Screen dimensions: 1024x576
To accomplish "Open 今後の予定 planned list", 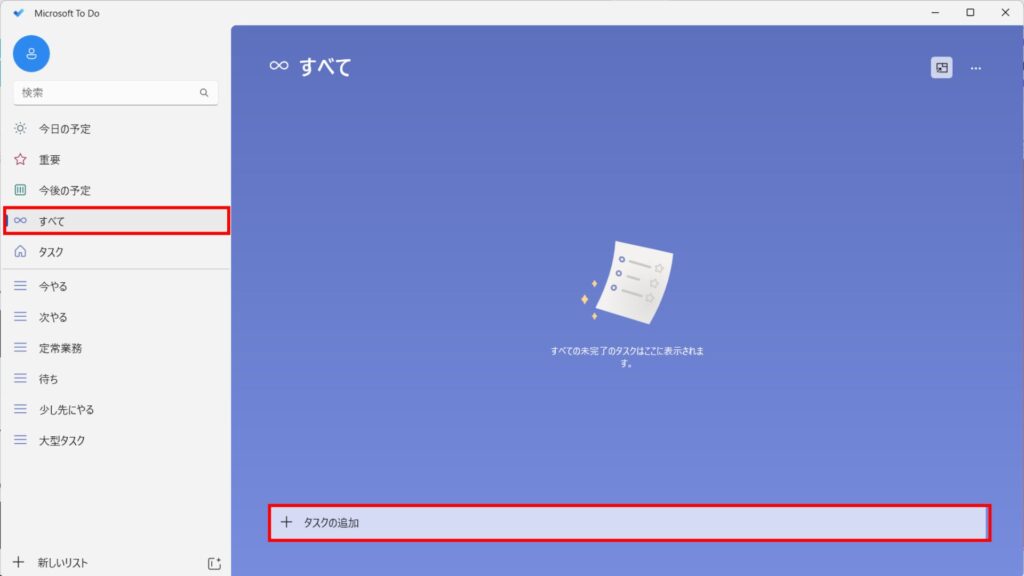I will coord(65,190).
